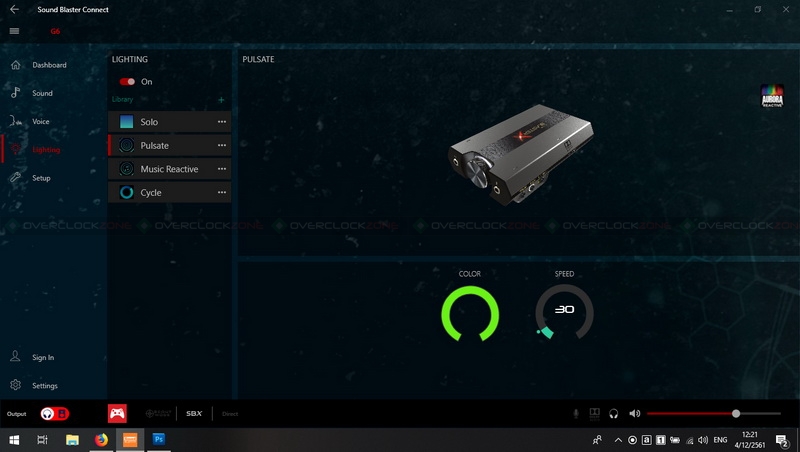Click the Output label
This screenshot has width=800, height=452.
pos(16,414)
